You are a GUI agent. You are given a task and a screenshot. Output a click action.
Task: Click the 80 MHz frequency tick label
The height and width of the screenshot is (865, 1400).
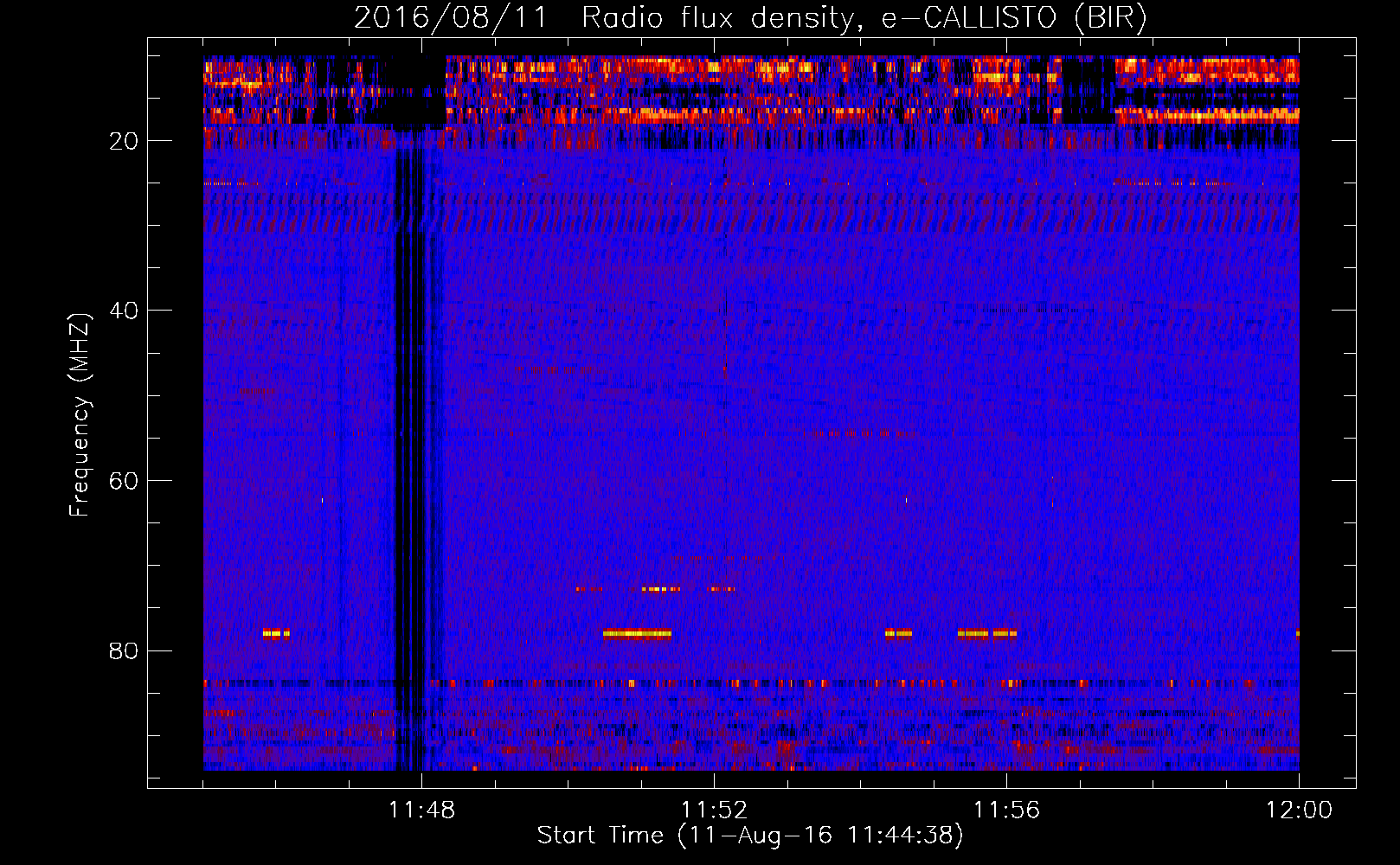(124, 650)
